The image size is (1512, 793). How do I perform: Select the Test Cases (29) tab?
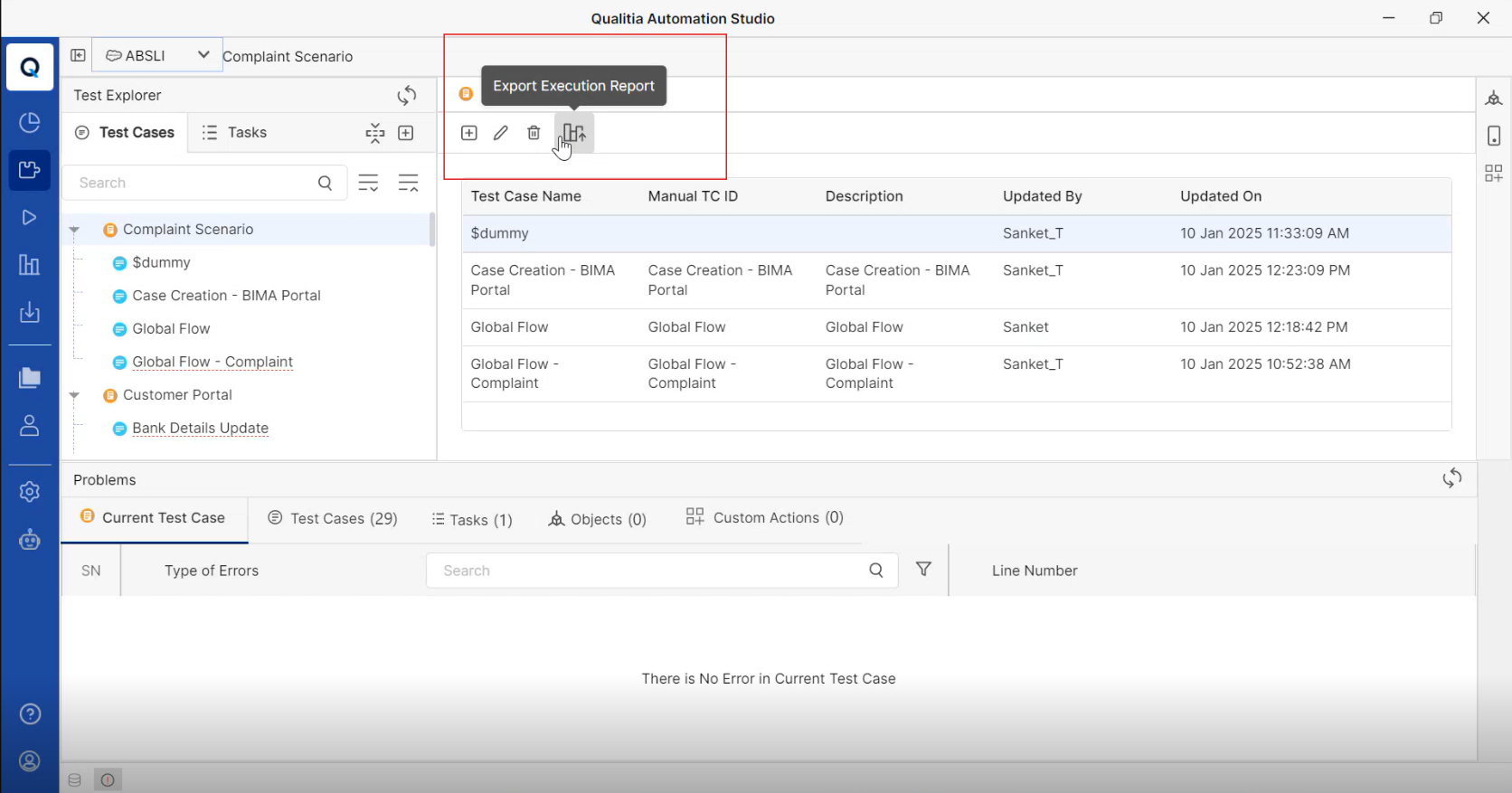pos(333,519)
